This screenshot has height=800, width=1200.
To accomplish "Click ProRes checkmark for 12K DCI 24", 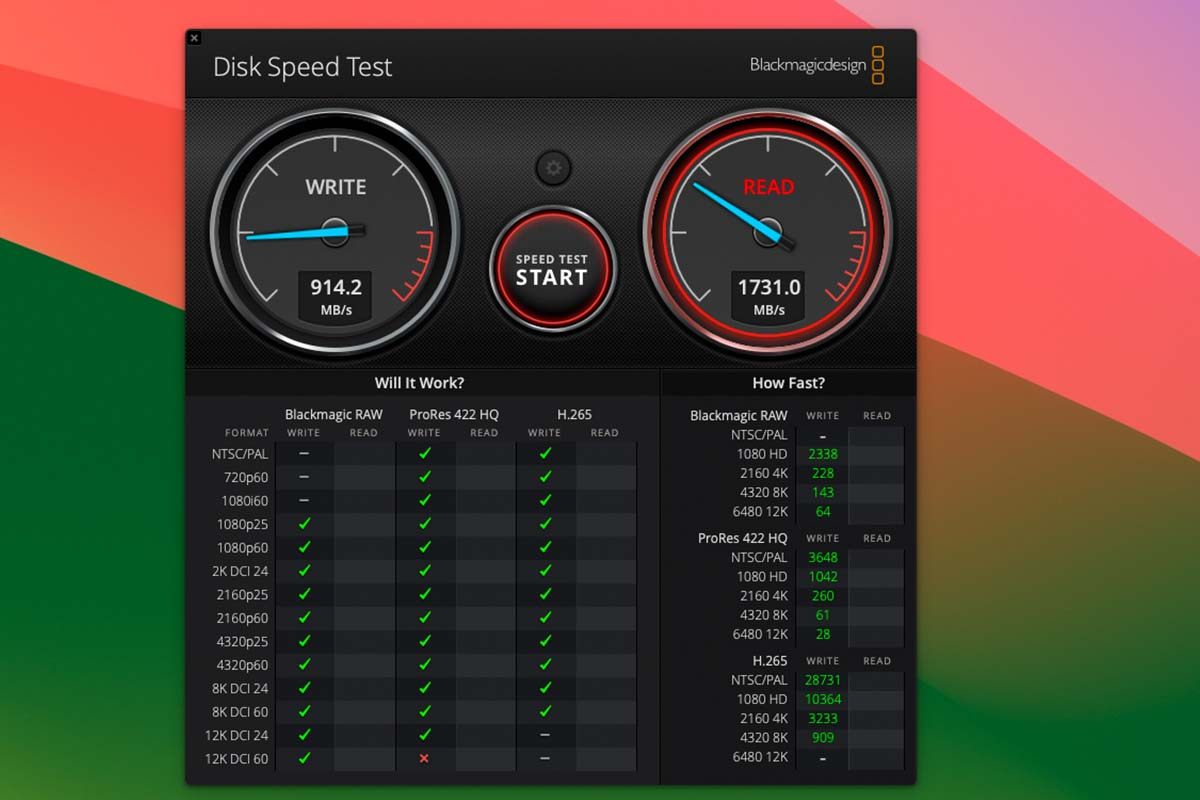I will point(424,735).
